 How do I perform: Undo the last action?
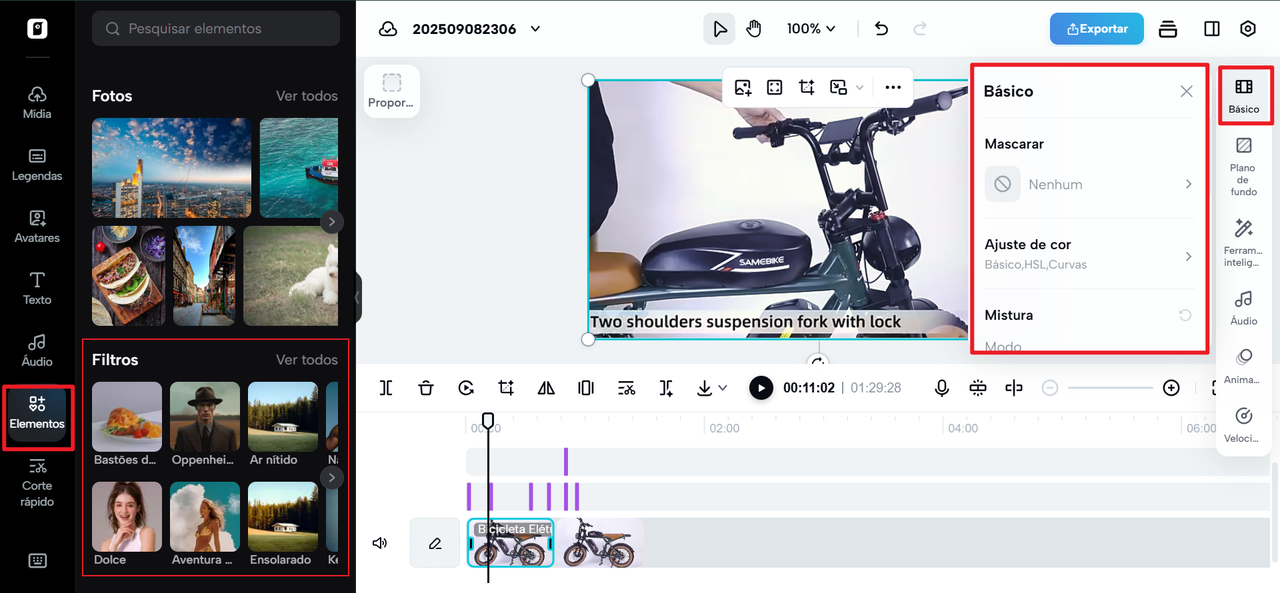[881, 29]
